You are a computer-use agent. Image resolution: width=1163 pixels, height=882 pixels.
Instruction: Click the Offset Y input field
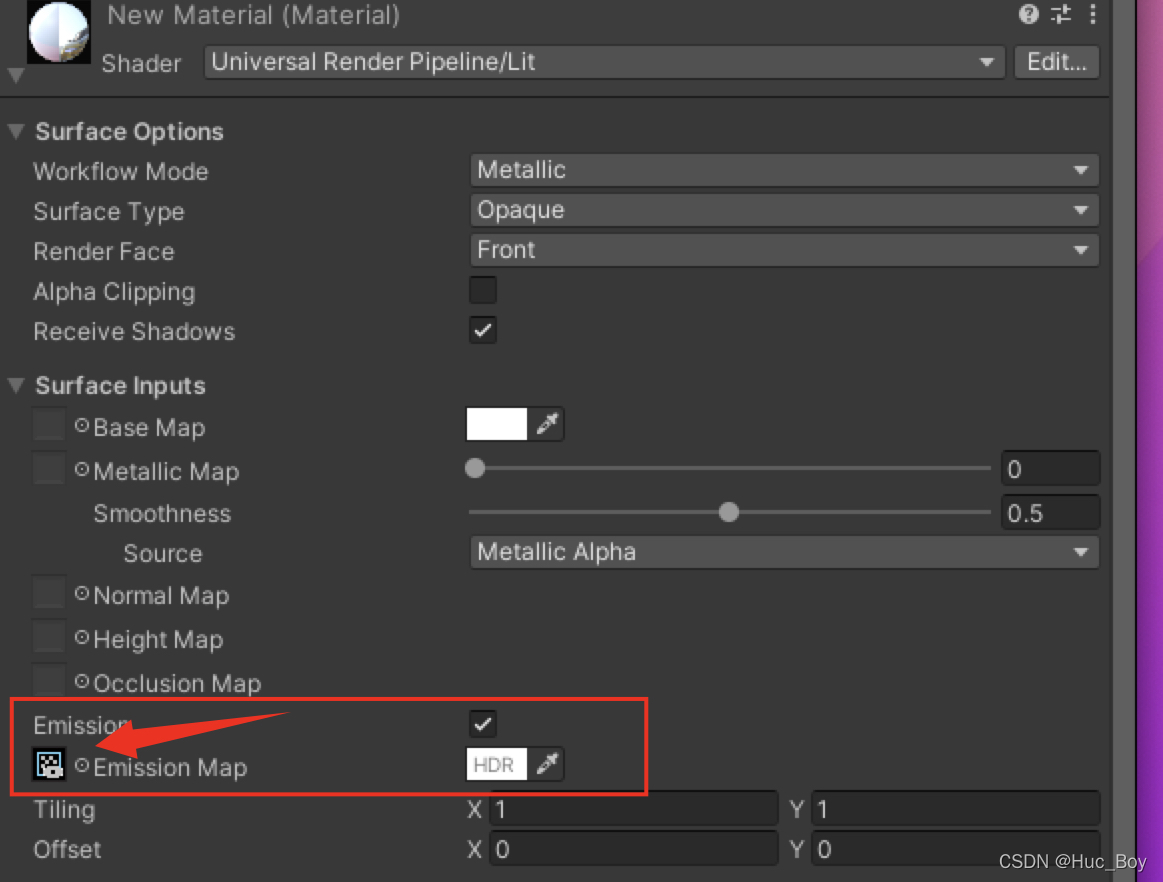[x=956, y=849]
